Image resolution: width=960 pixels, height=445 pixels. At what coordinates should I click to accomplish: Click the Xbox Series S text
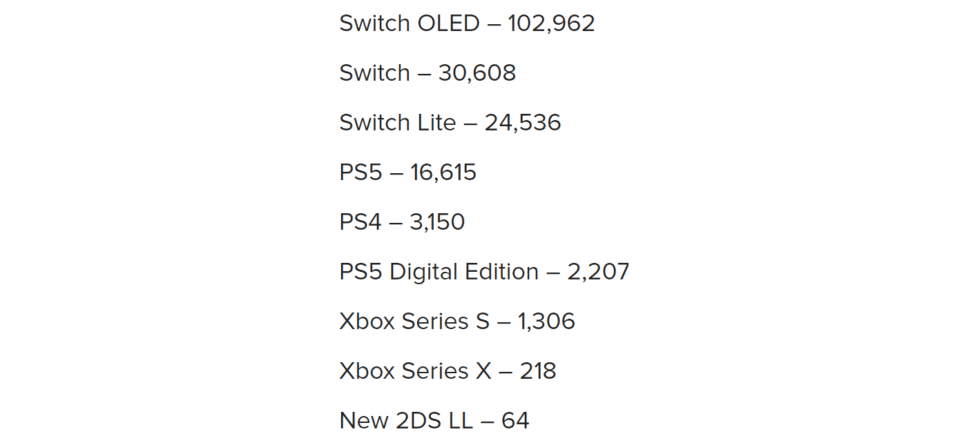[x=414, y=321]
